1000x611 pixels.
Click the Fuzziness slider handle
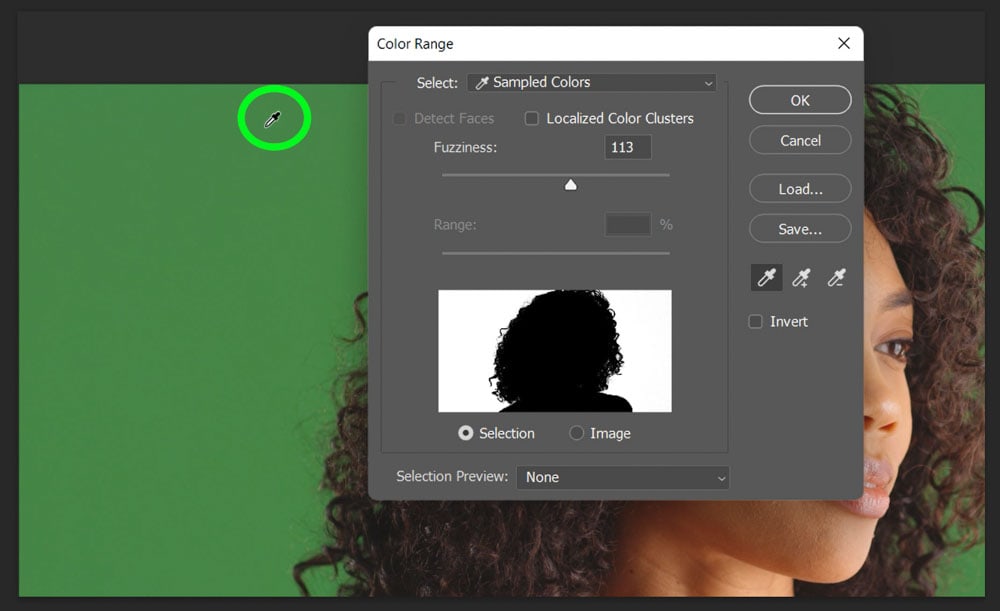[x=571, y=185]
